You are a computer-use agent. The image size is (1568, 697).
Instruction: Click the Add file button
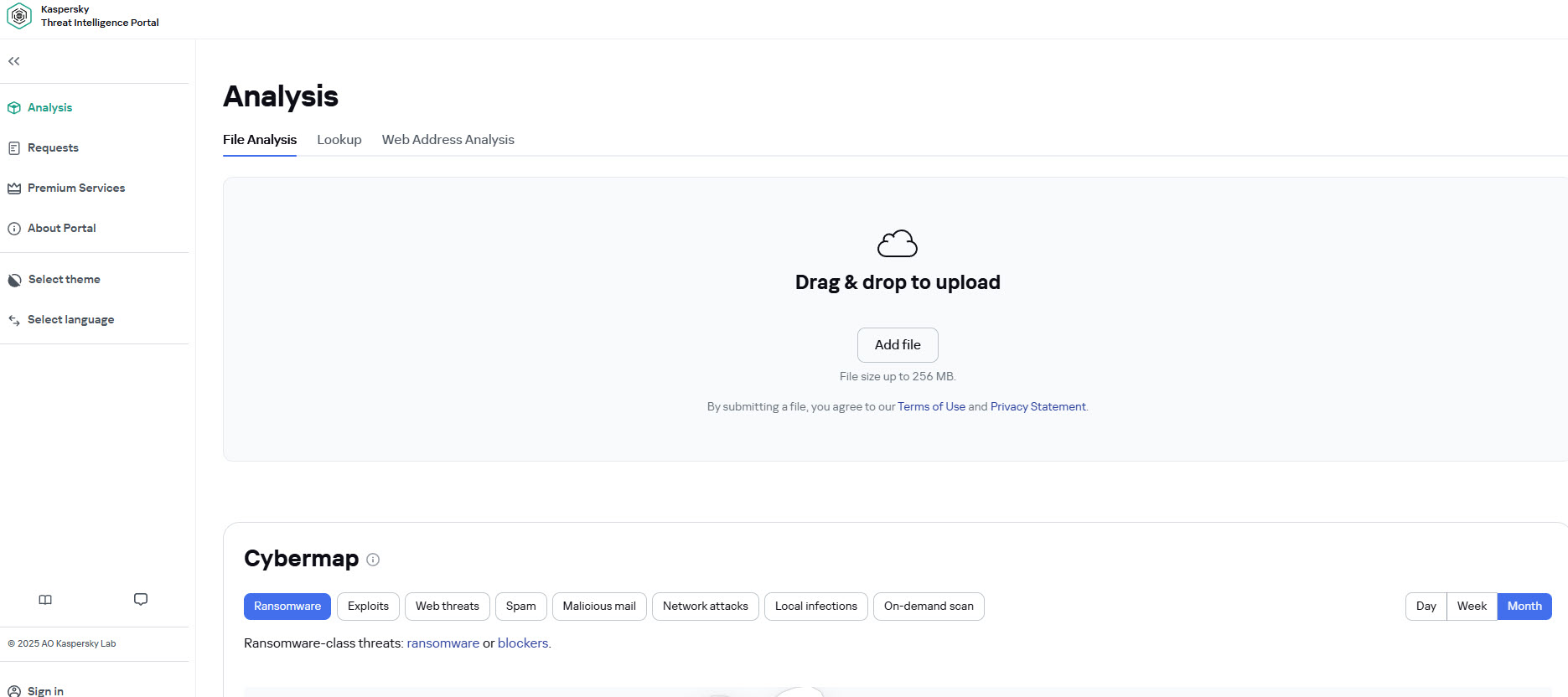pyautogui.click(x=897, y=345)
